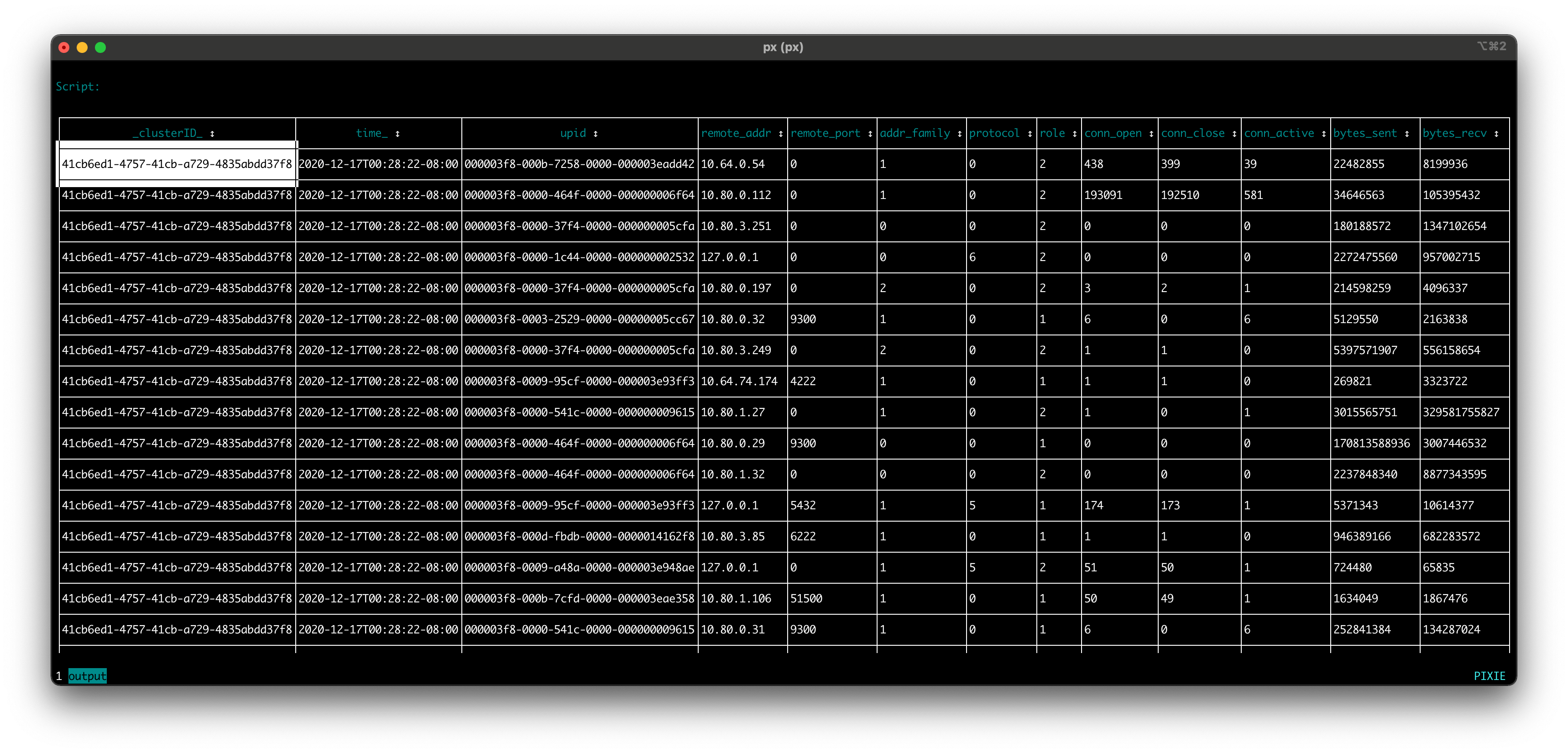Viewport: 1568px width, 753px height.
Task: Select upid cell ending in 3eadd42
Action: 579,164
